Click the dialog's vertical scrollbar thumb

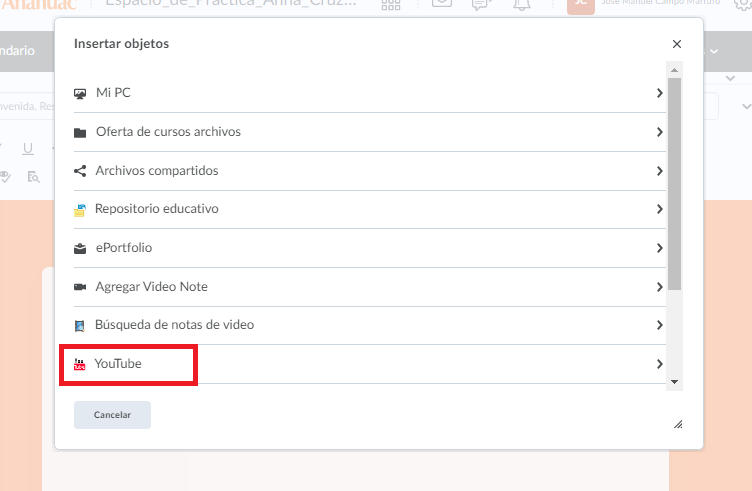click(x=675, y=180)
